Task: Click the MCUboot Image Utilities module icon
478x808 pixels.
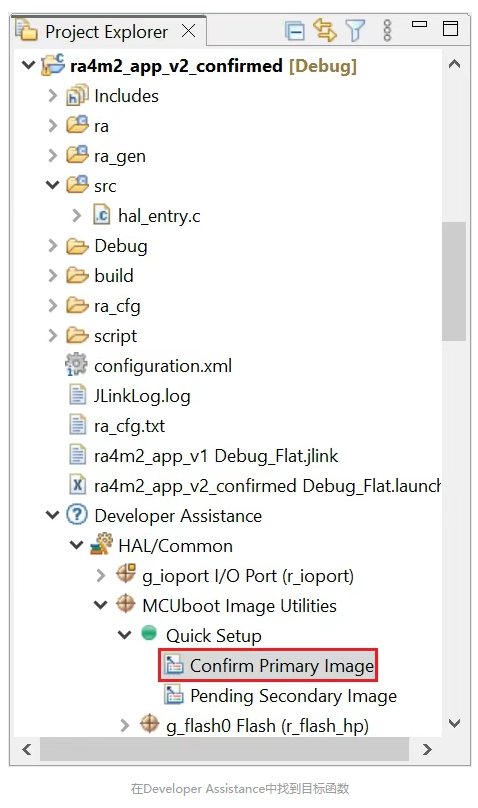Action: tap(126, 604)
